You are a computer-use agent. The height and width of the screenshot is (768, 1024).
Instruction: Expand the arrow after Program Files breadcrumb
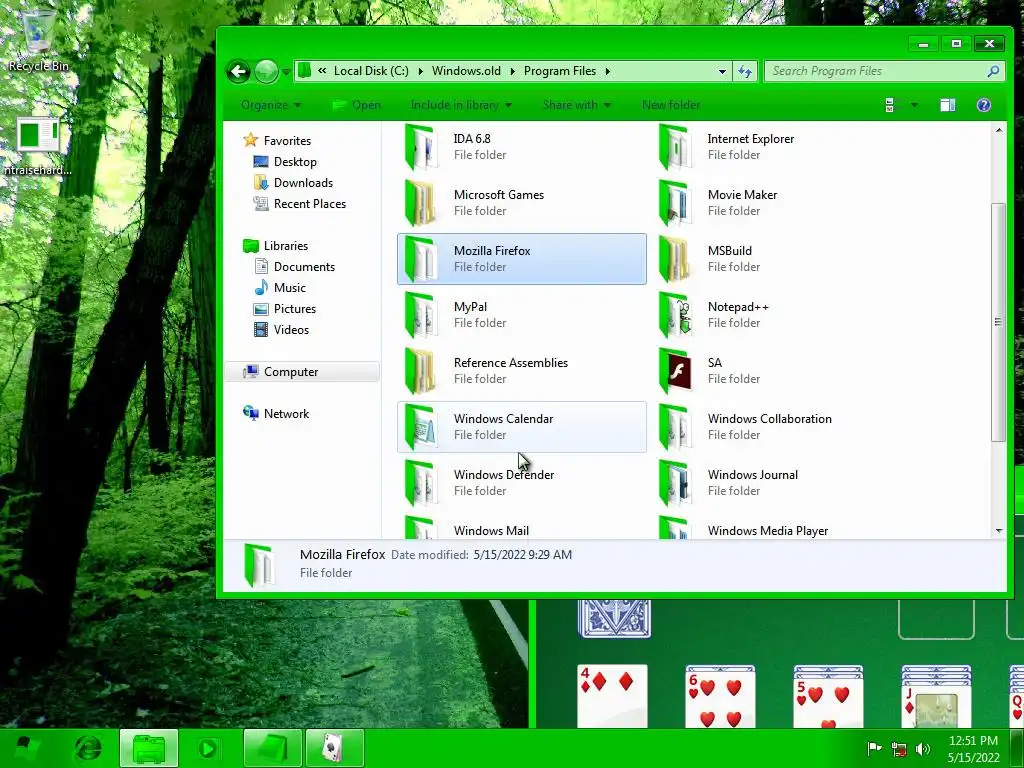(607, 71)
